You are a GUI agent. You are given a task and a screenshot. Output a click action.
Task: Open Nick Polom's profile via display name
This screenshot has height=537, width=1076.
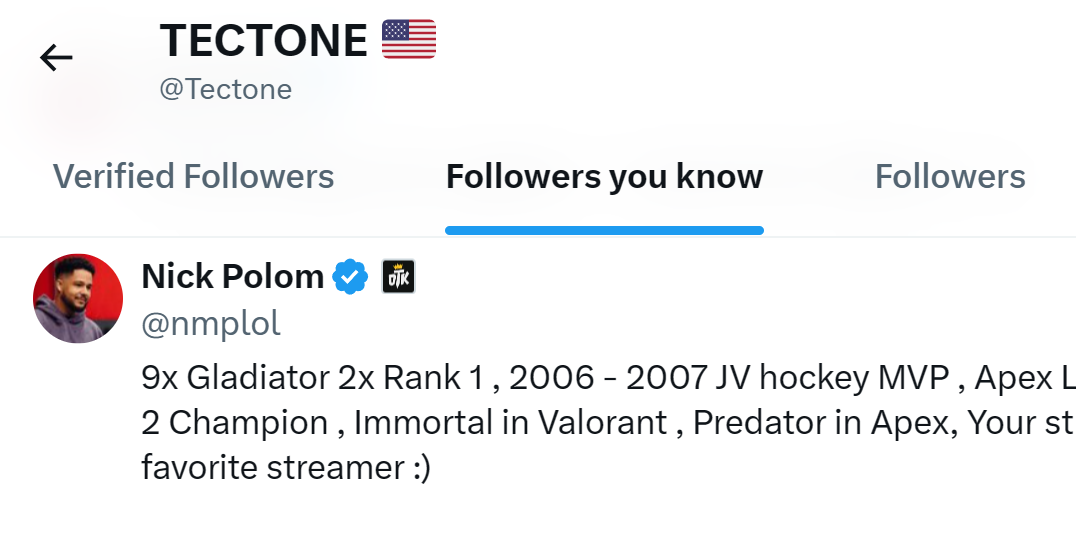click(233, 276)
